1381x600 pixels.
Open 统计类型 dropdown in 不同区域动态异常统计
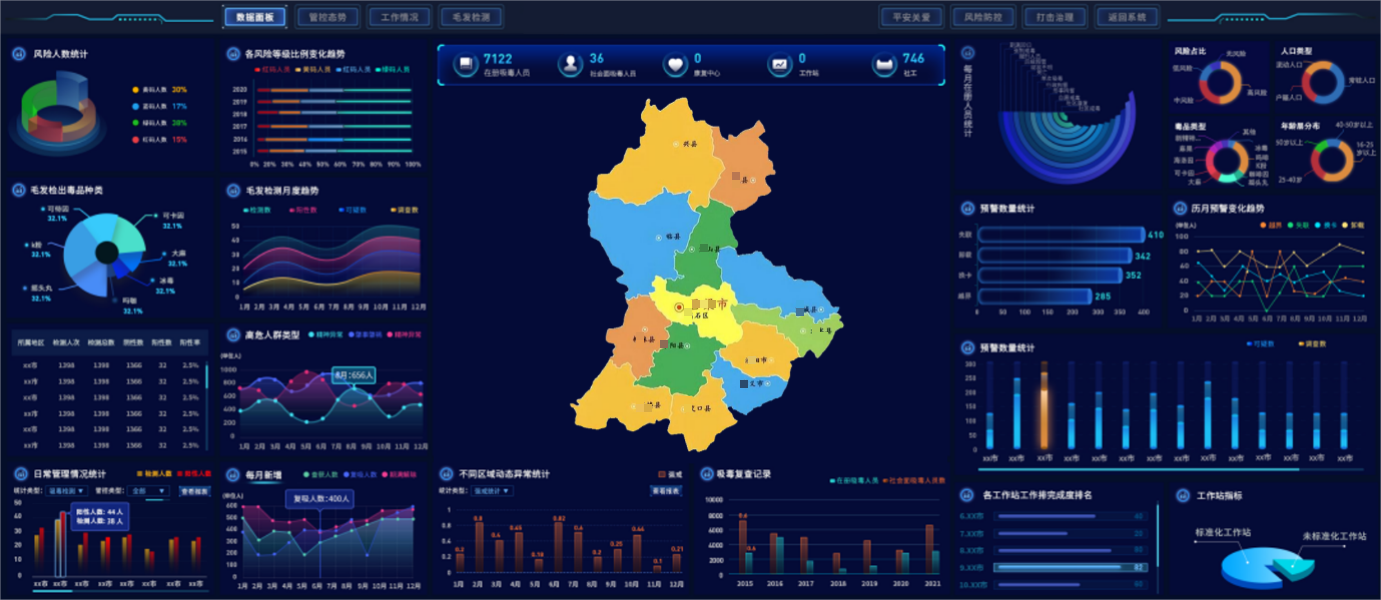(493, 491)
